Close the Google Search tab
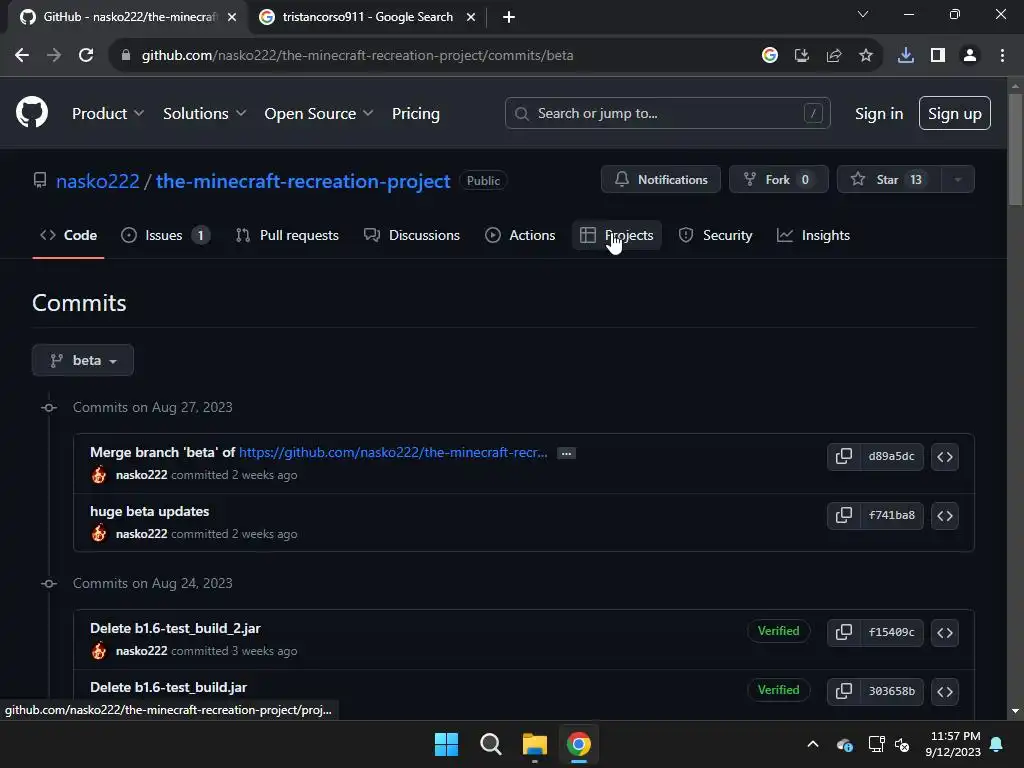 point(471,17)
